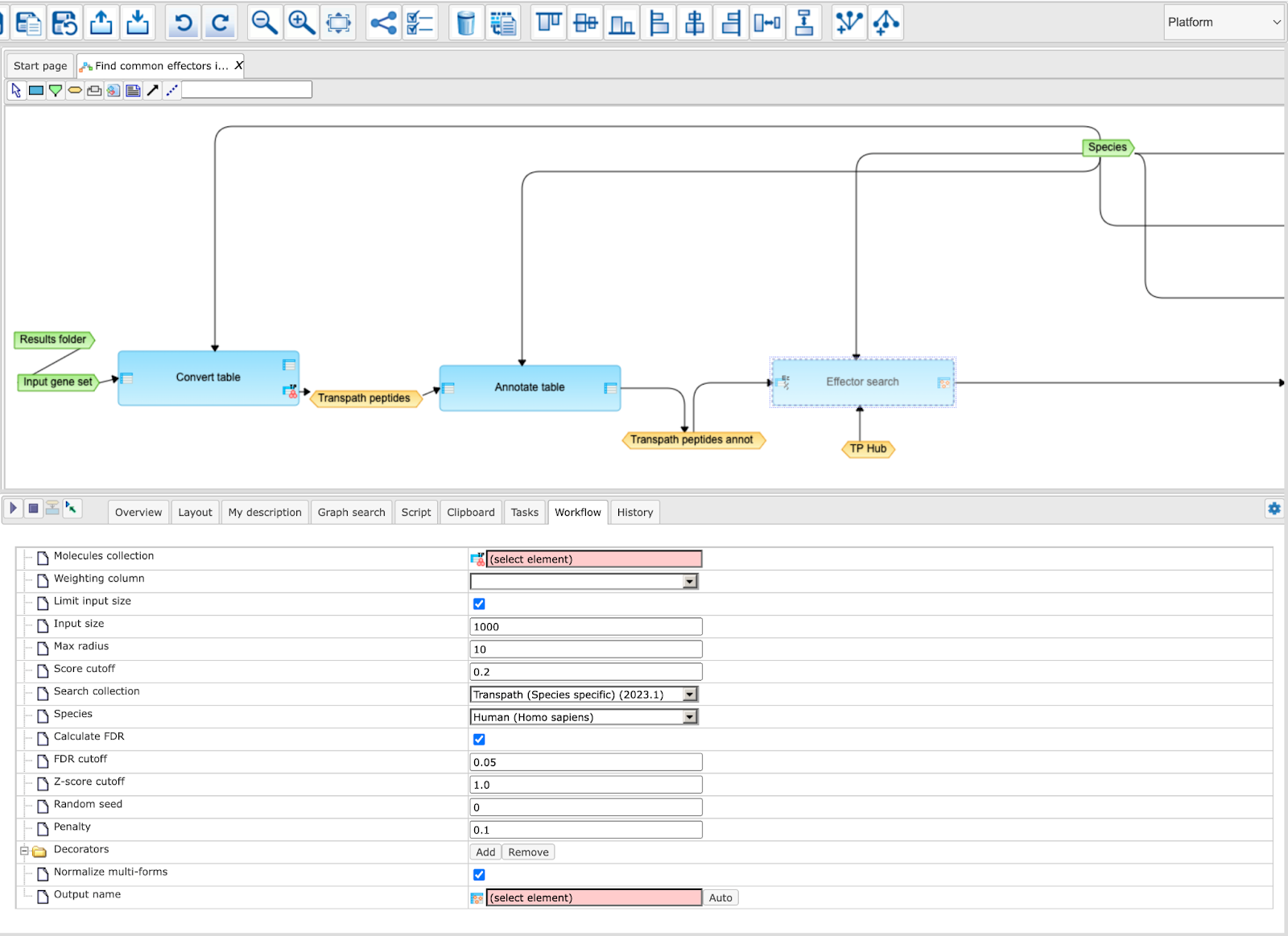Fit the diagram to the screen
Screen dimensions: 1288x936
point(338,23)
